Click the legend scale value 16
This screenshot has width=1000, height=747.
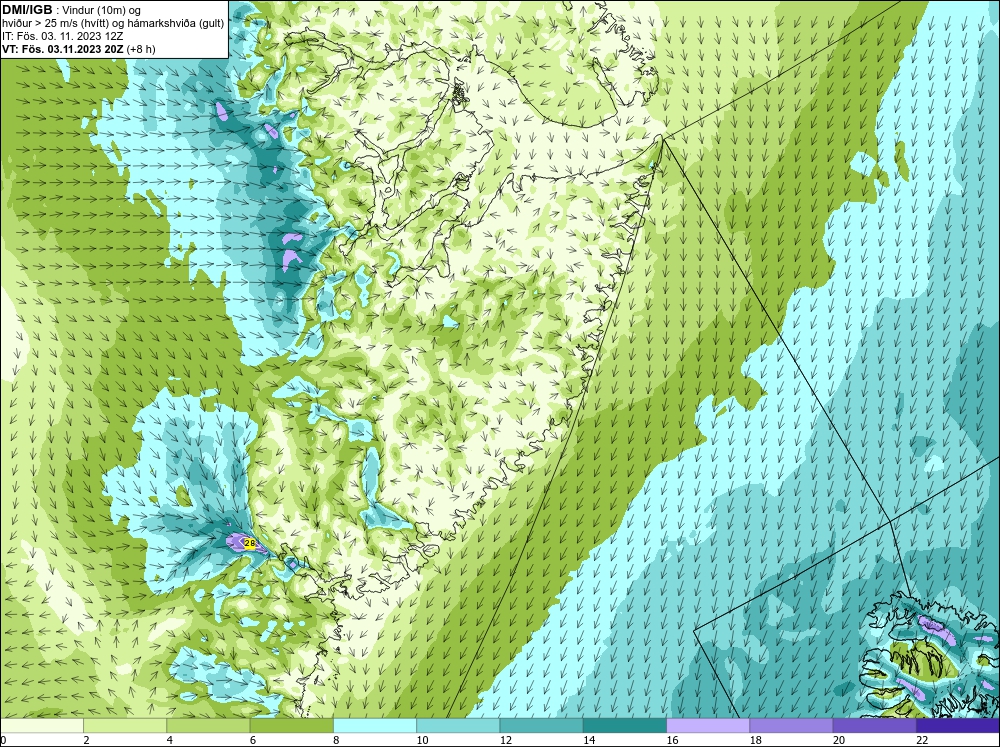[672, 740]
